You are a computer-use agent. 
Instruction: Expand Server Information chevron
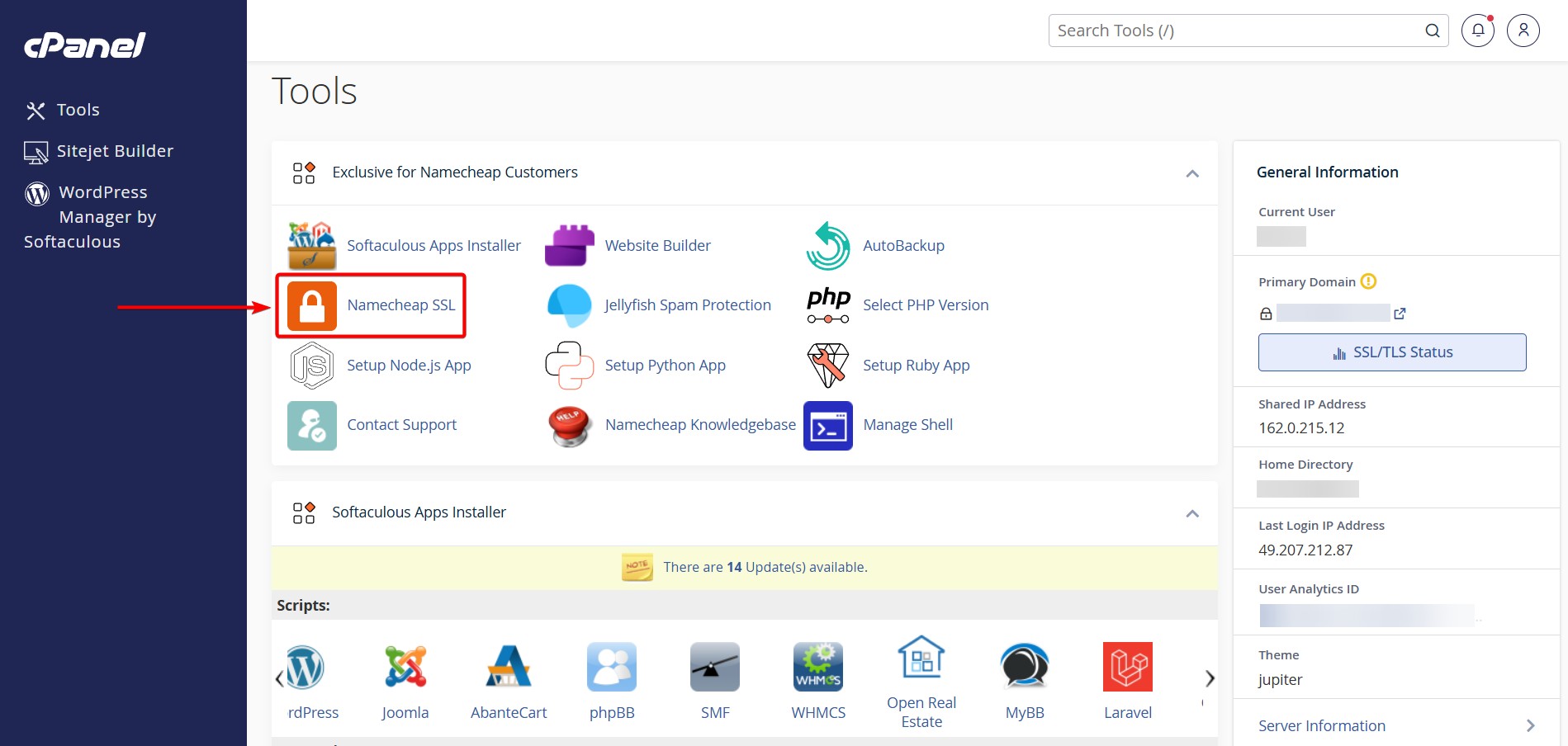point(1530,725)
